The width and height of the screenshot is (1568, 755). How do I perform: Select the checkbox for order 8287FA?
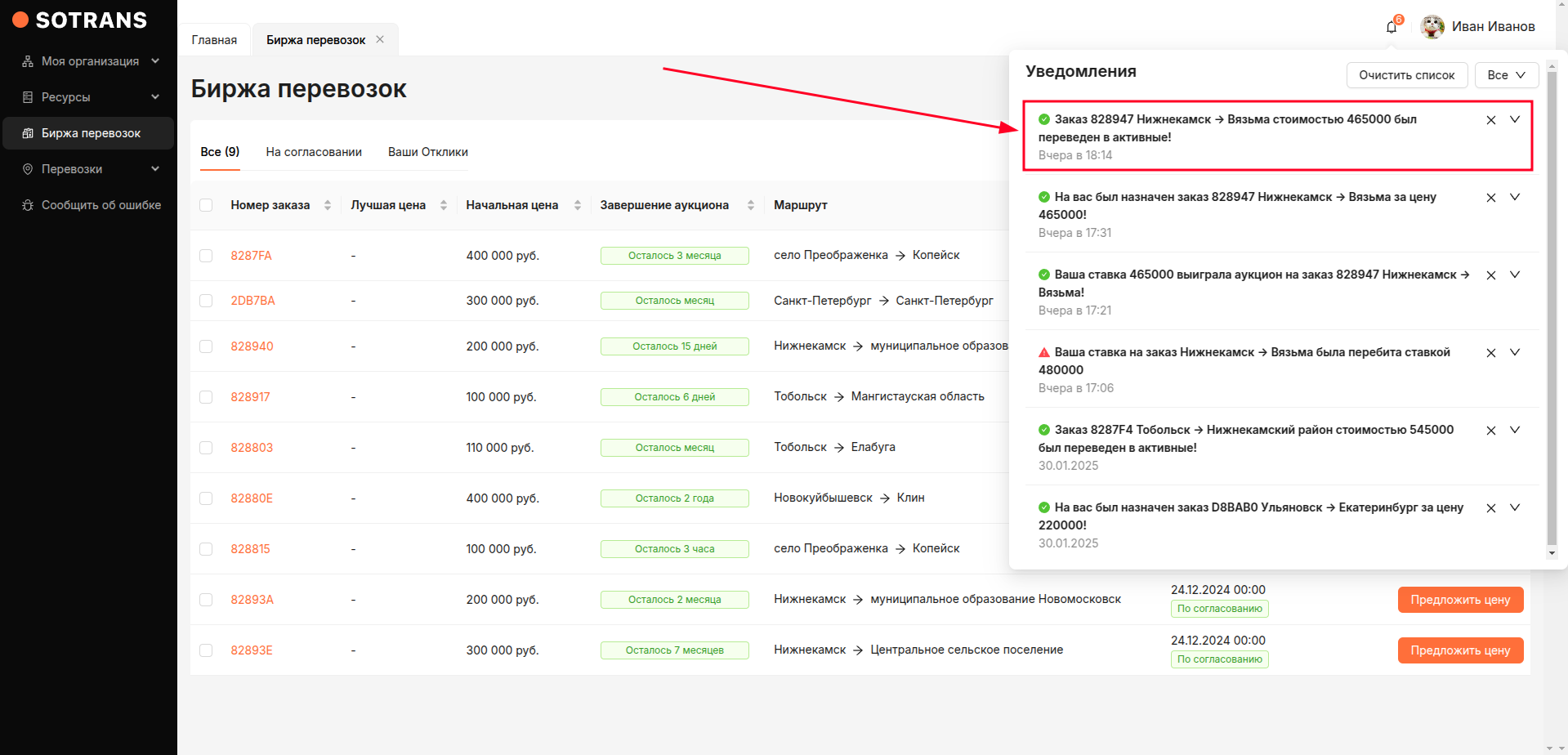click(206, 256)
